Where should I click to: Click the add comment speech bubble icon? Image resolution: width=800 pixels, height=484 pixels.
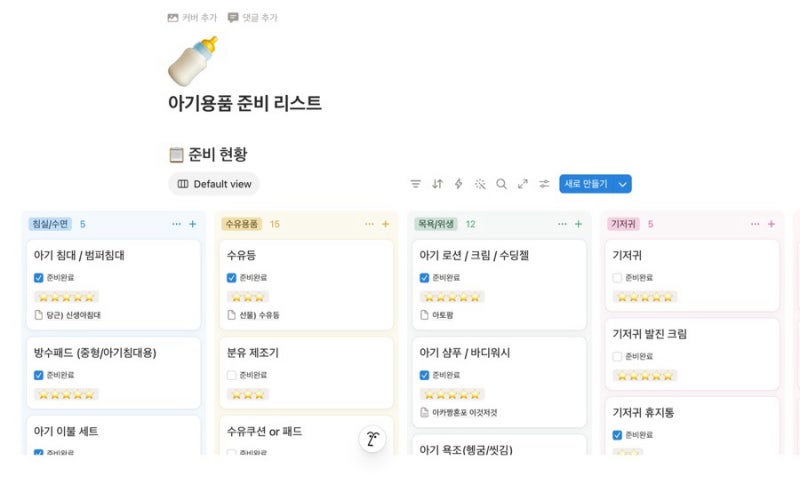pyautogui.click(x=233, y=18)
